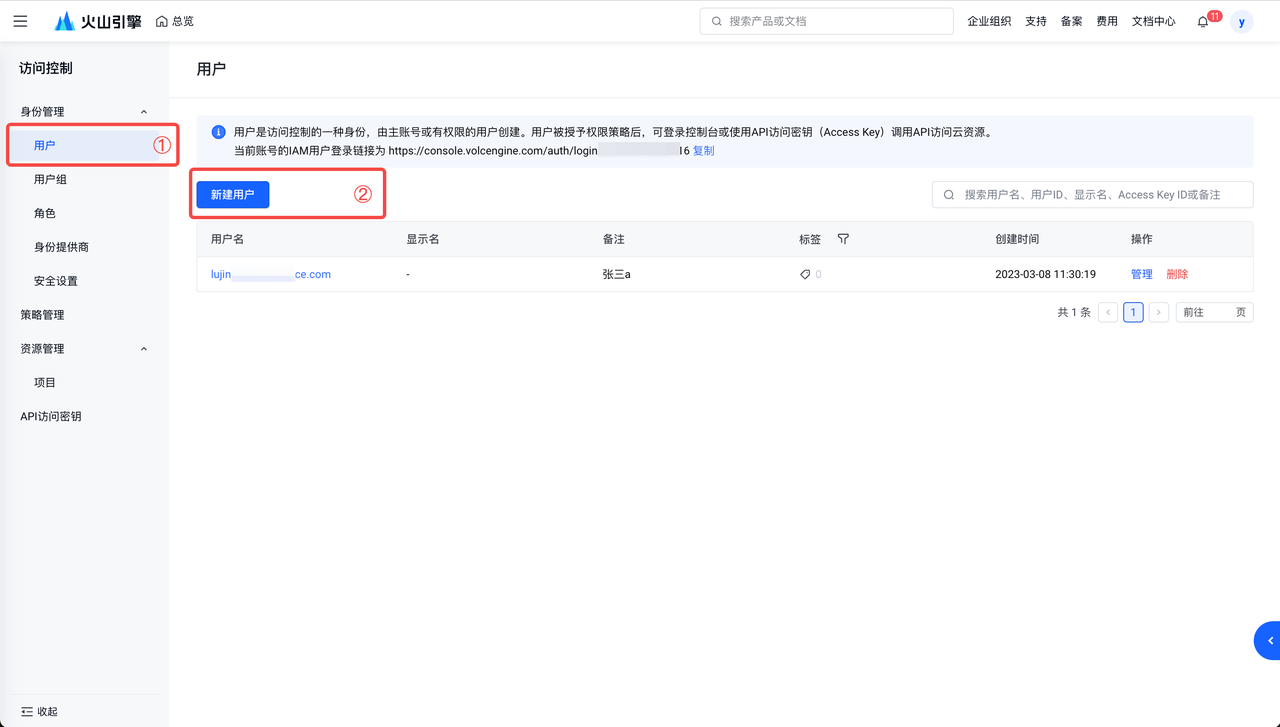The width and height of the screenshot is (1280, 727).
Task: Collapse sidebar with 收起
Action: [40, 712]
